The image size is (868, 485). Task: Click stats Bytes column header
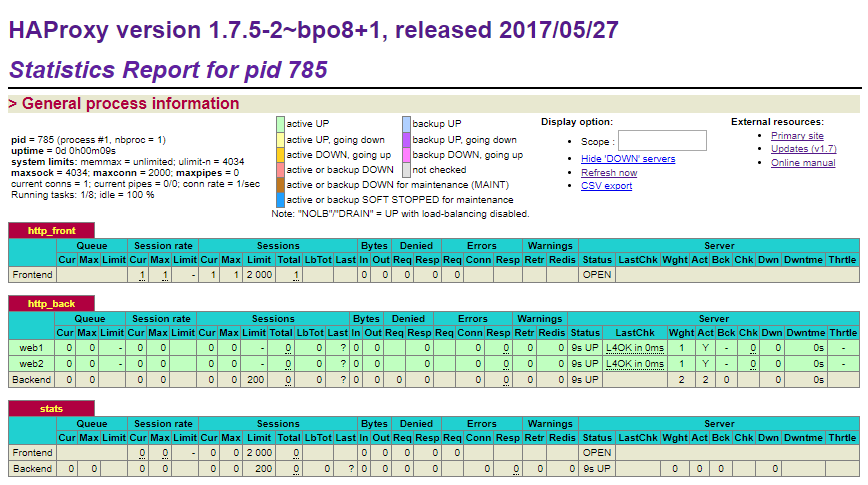(374, 424)
